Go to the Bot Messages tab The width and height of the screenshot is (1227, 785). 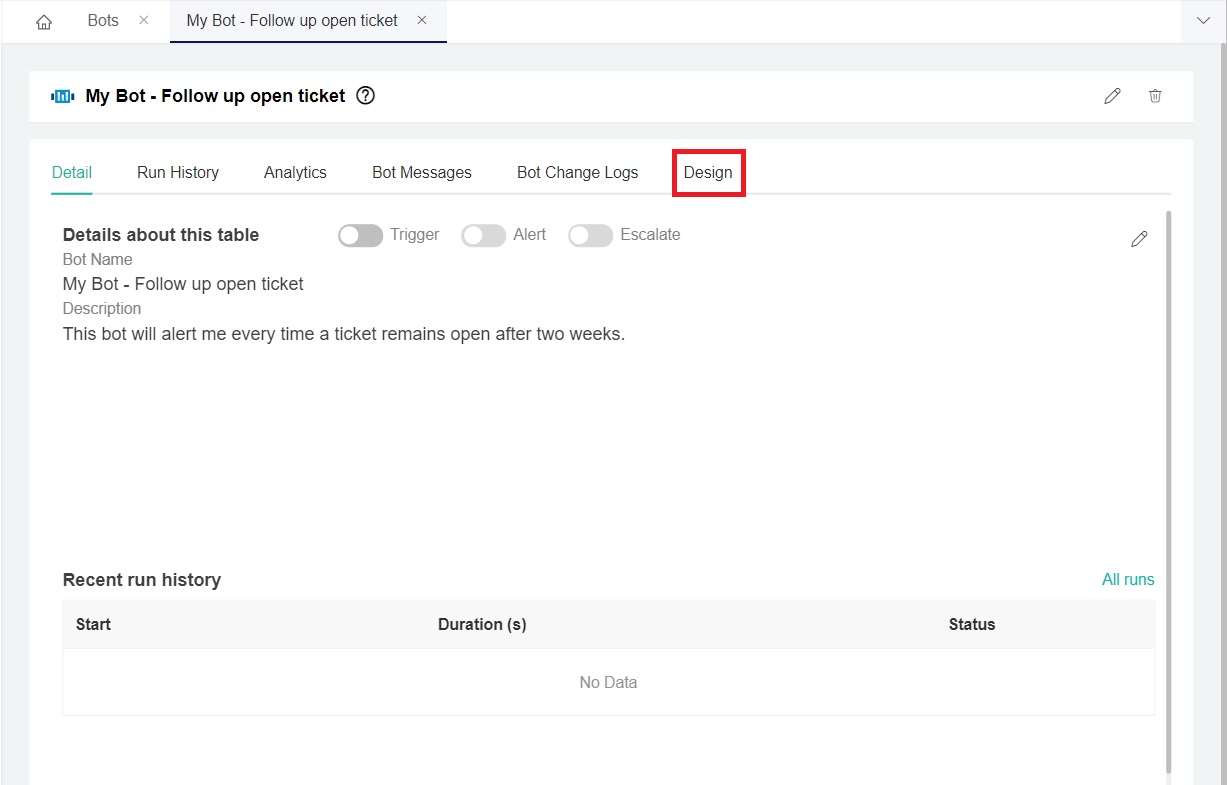pyautogui.click(x=422, y=172)
